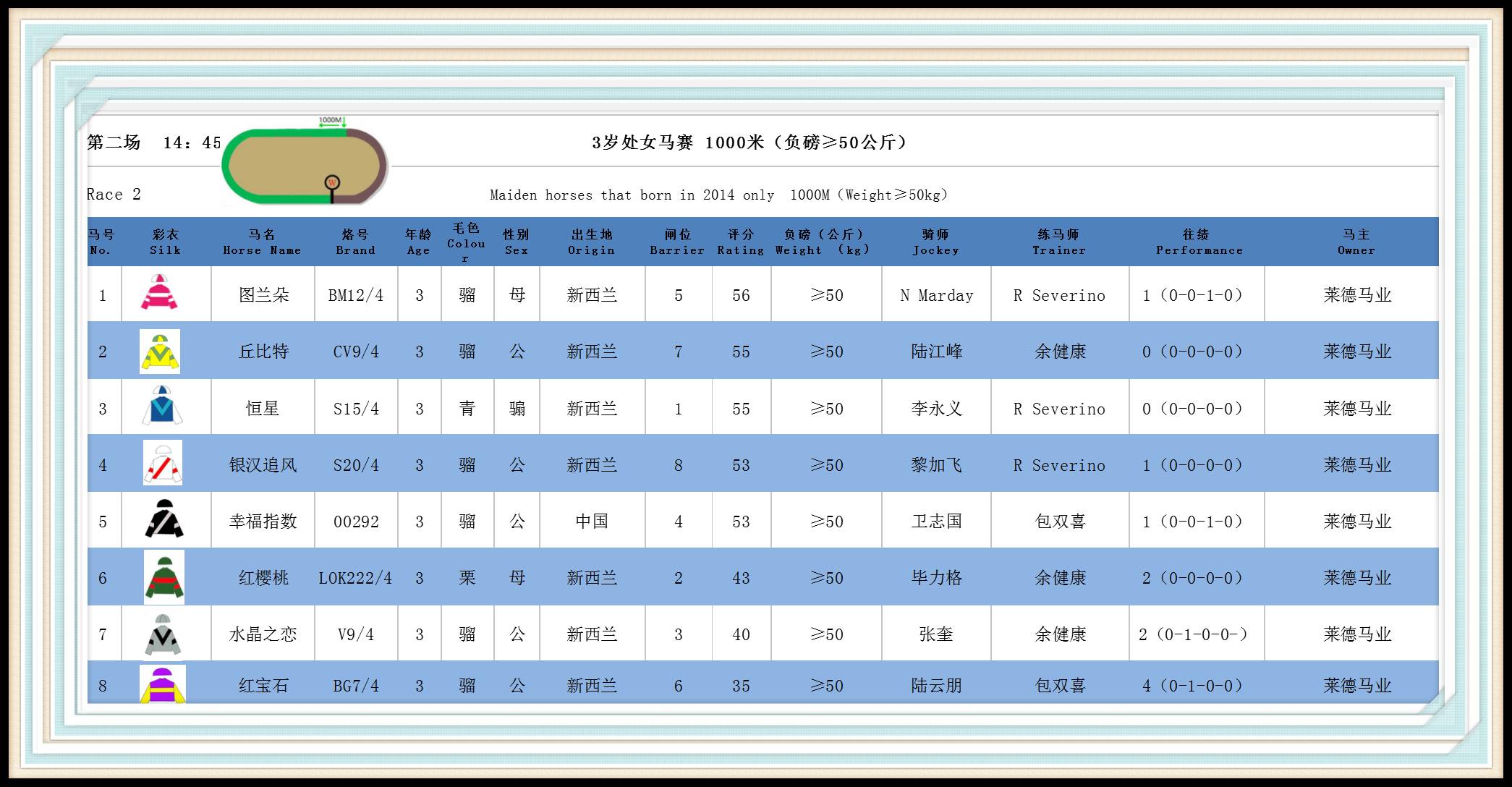Click brand cell CV9/4
1512x787 pixels.
pos(356,352)
